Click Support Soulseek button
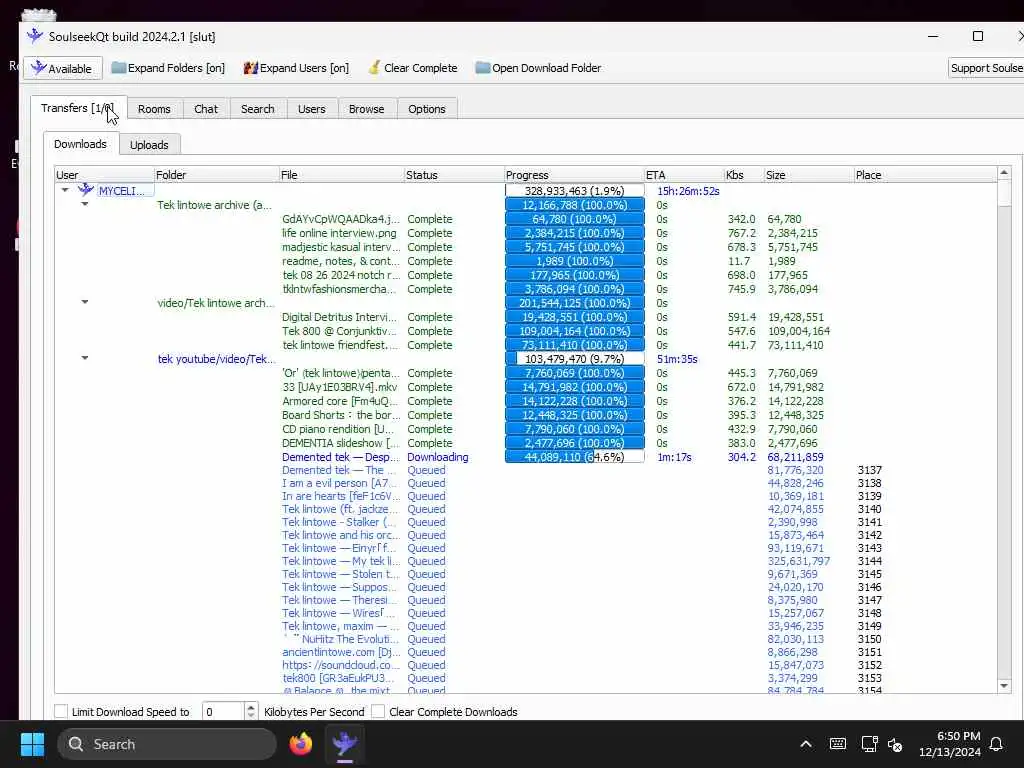Viewport: 1024px width, 768px height. (x=986, y=68)
